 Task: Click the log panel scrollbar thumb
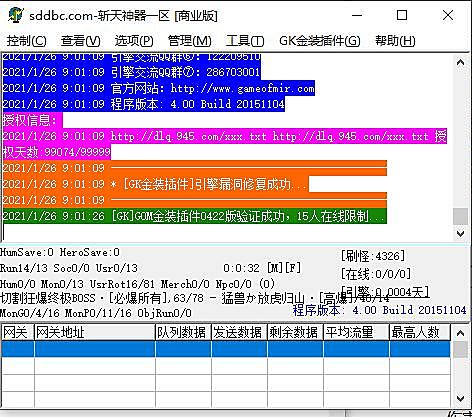click(x=460, y=216)
